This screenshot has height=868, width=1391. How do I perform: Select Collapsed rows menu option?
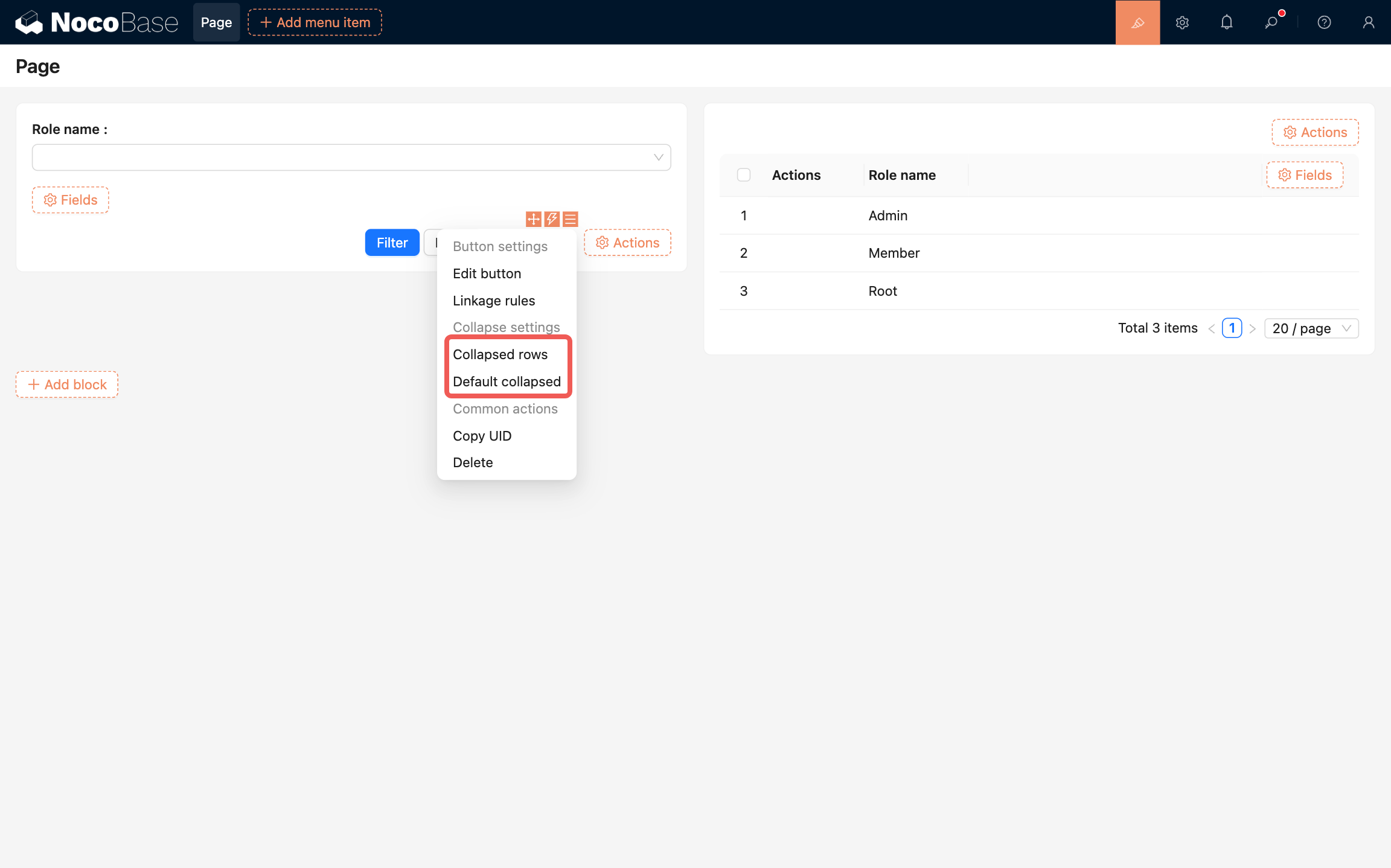coord(500,354)
